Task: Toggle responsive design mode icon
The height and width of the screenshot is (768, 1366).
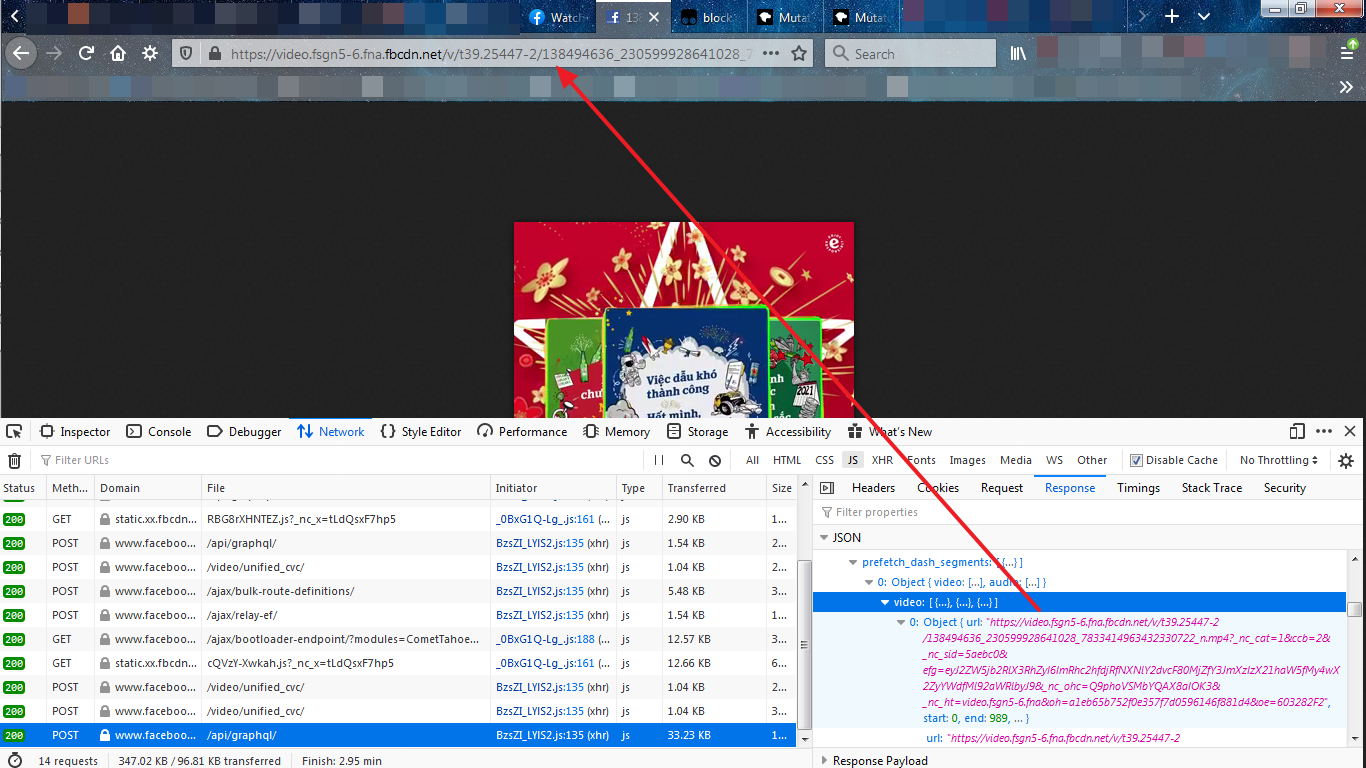Action: point(1297,432)
